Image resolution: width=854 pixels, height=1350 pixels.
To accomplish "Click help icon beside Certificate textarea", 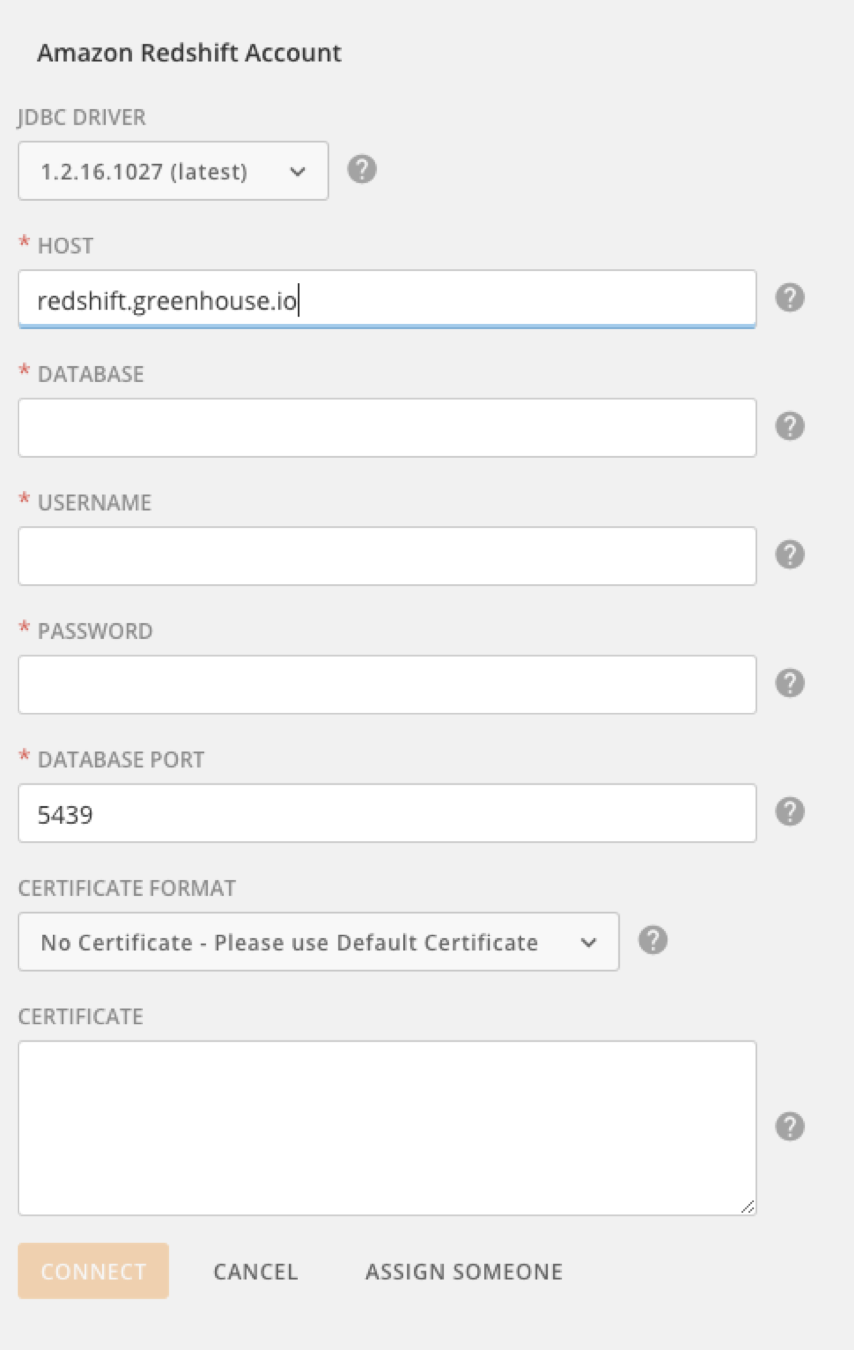I will pyautogui.click(x=790, y=1127).
